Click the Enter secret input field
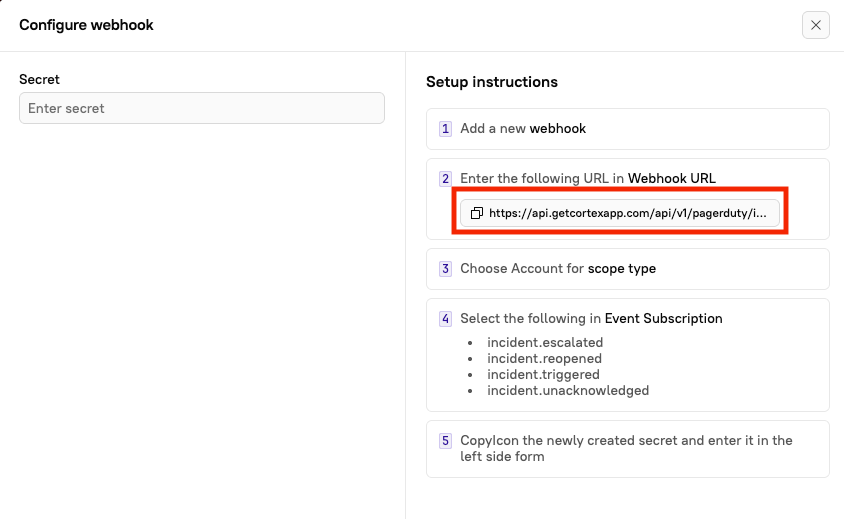 (x=202, y=108)
